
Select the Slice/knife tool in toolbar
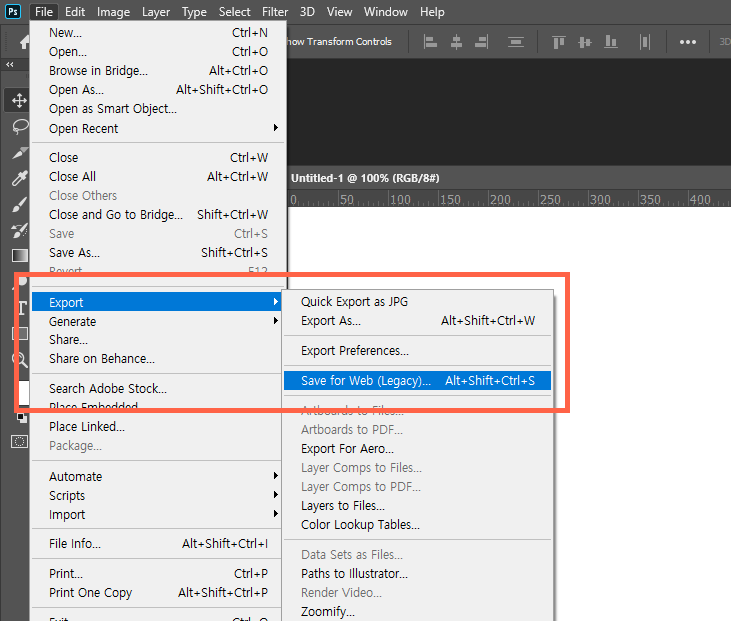[20, 152]
